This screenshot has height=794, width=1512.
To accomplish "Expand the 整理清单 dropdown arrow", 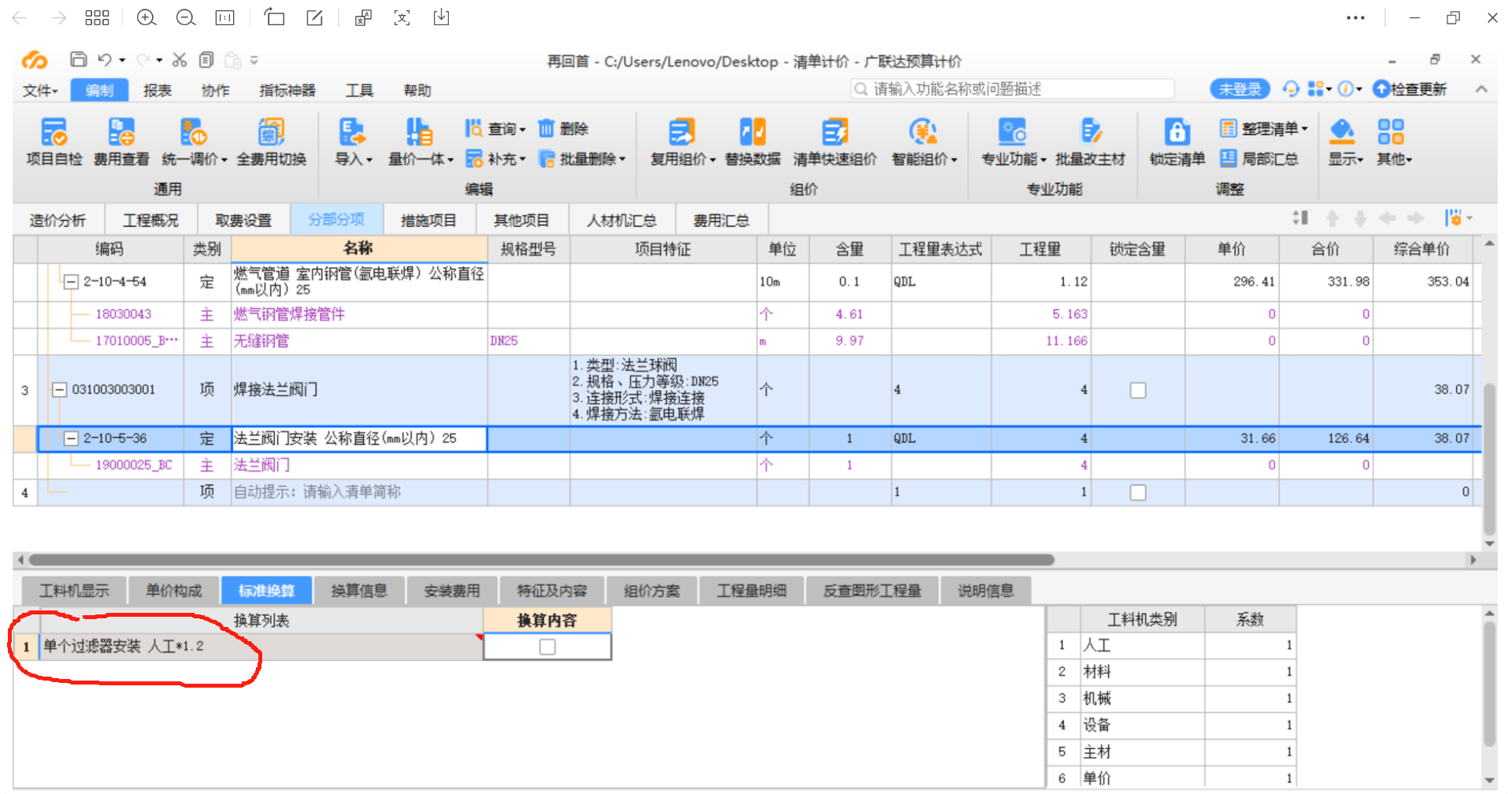I will [1305, 128].
